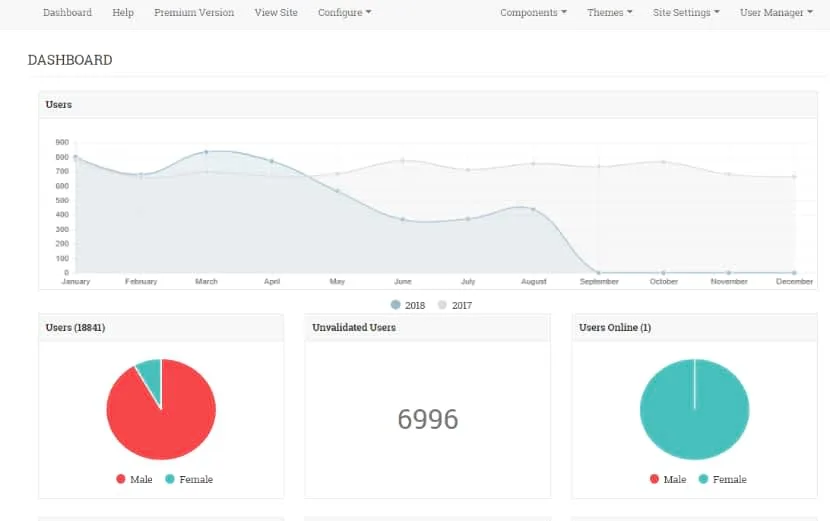Expand the Components dropdown menu
The image size is (830, 521).
tap(533, 12)
